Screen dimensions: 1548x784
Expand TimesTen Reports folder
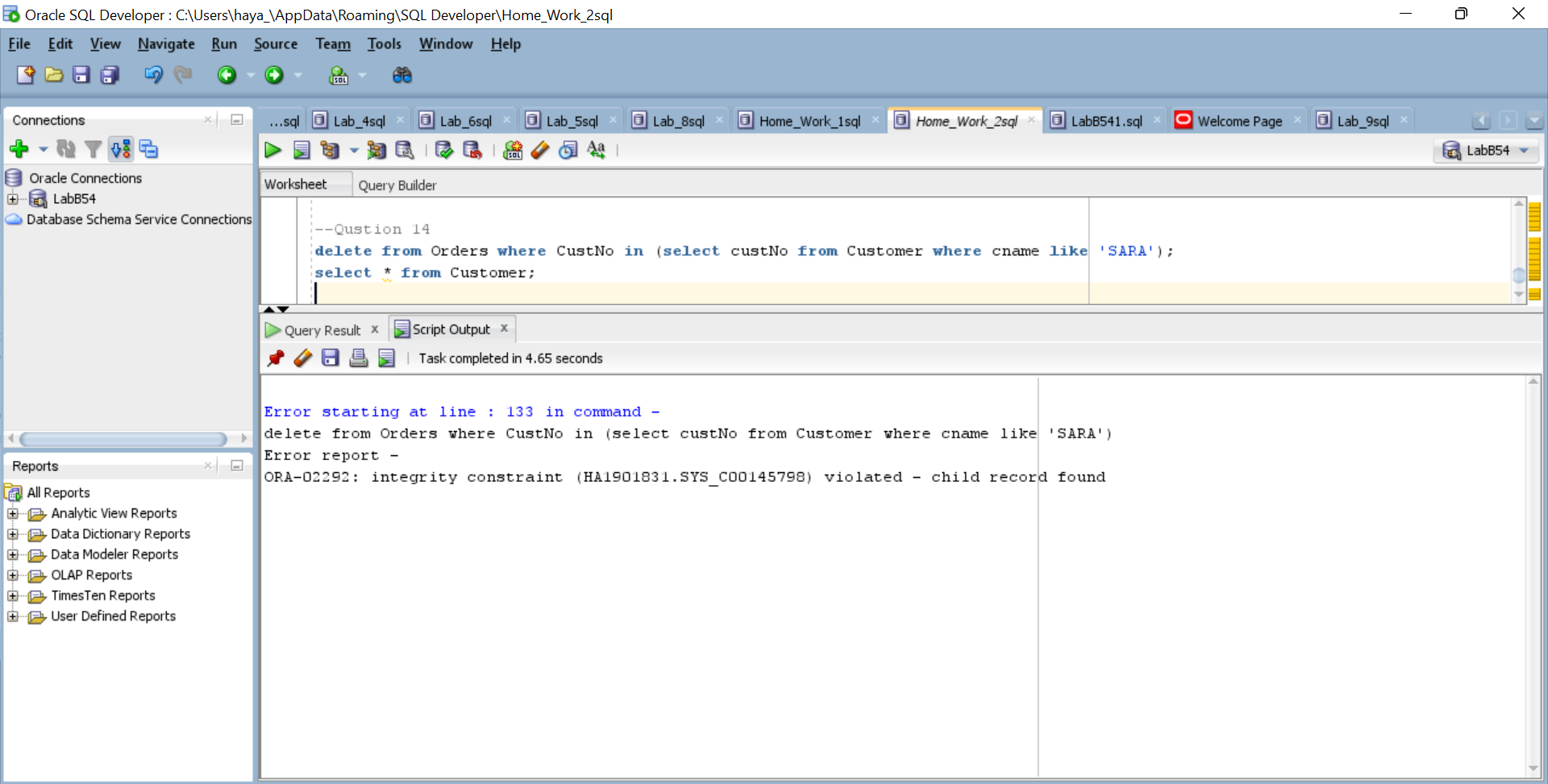pos(13,595)
